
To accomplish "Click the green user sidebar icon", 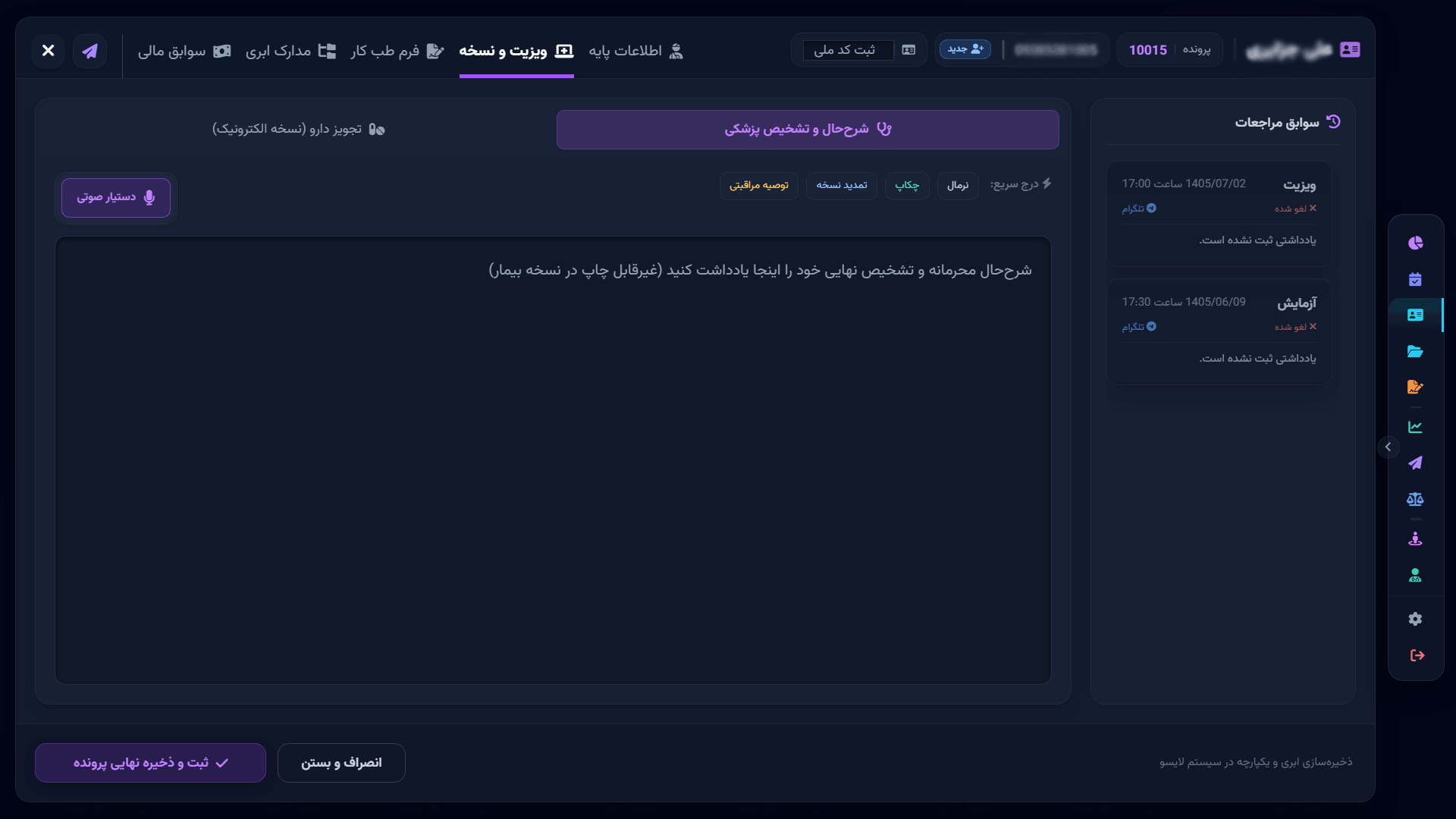I will pos(1415,576).
